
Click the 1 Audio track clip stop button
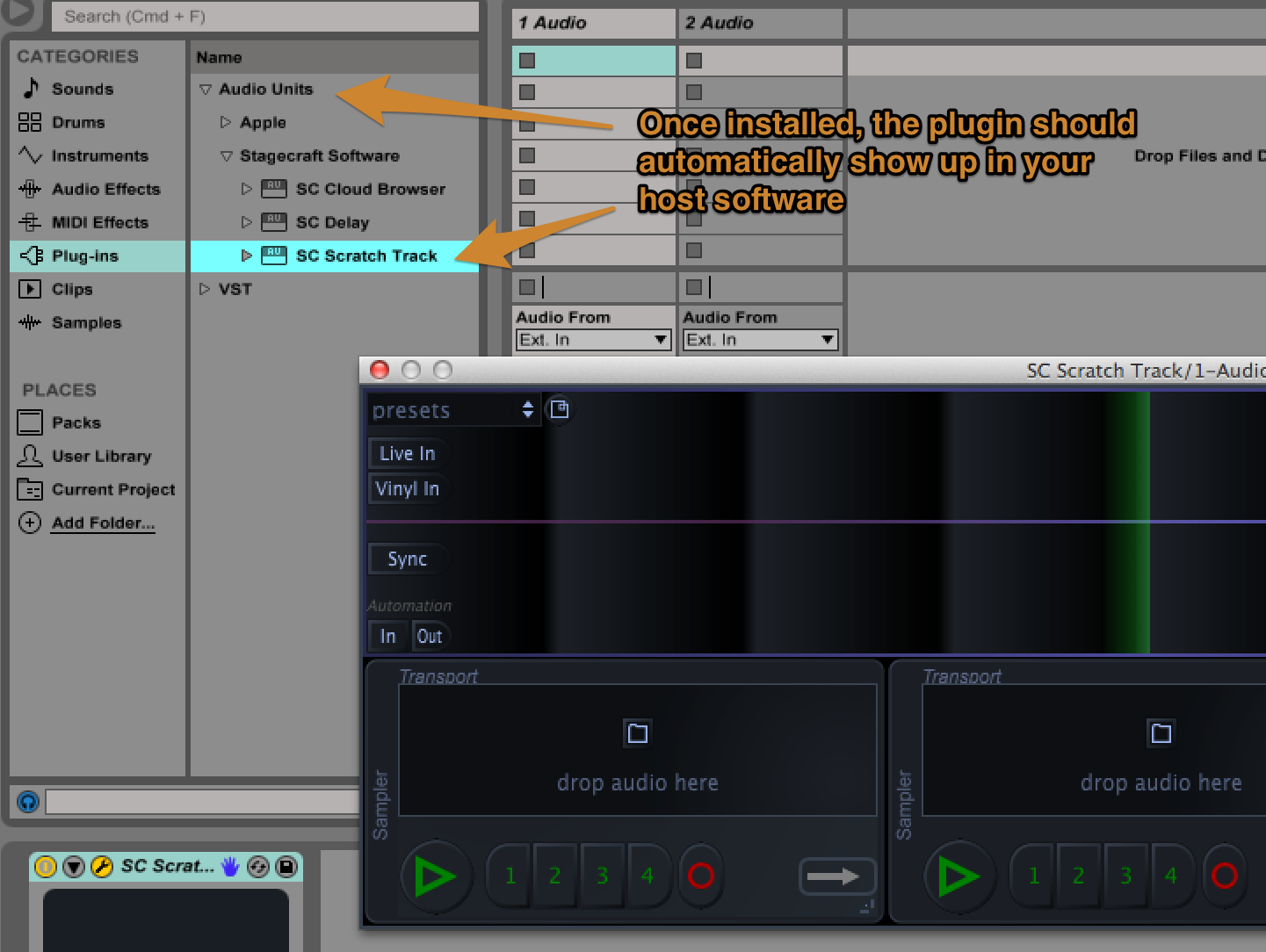[x=527, y=286]
